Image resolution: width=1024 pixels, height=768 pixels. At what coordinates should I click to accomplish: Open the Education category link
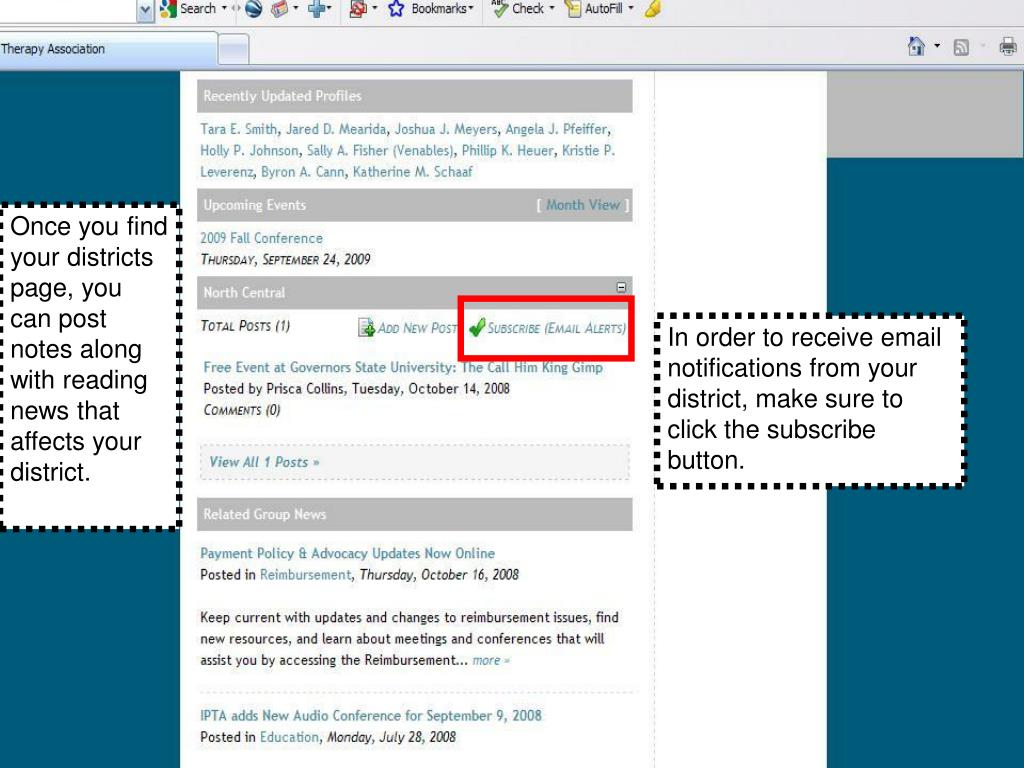click(x=289, y=737)
